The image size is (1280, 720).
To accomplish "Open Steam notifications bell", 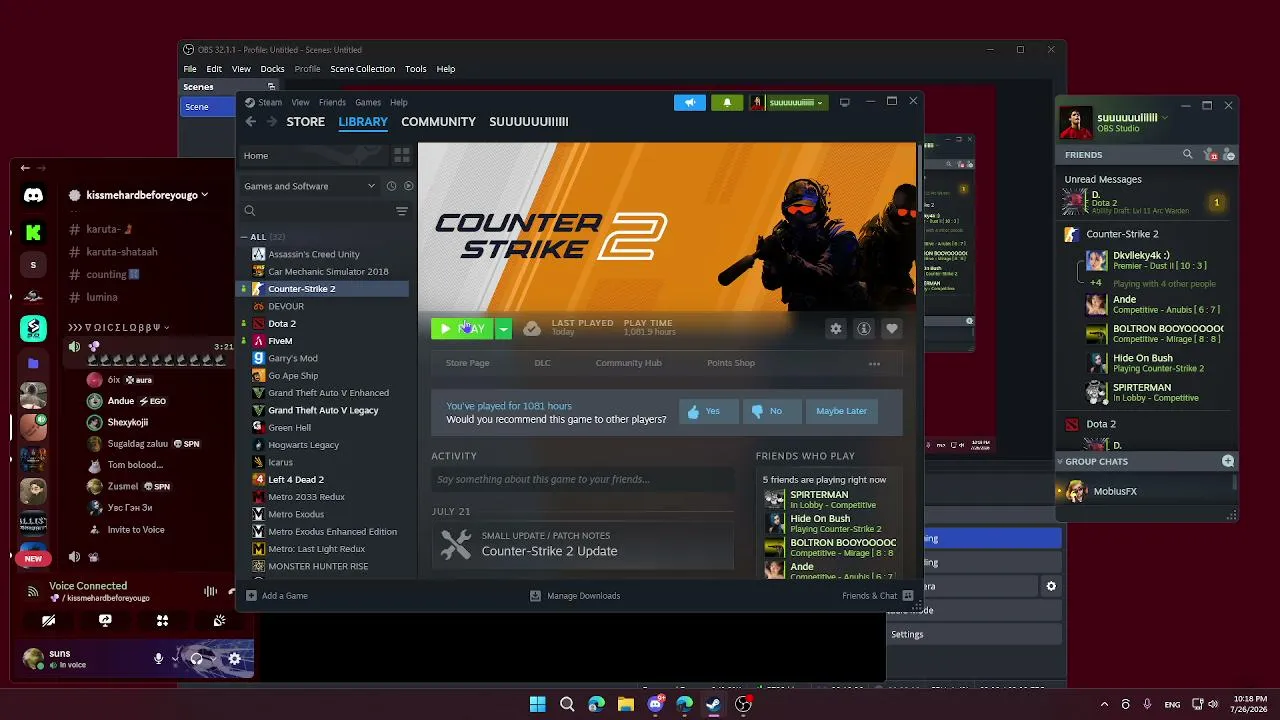I will [x=727, y=102].
